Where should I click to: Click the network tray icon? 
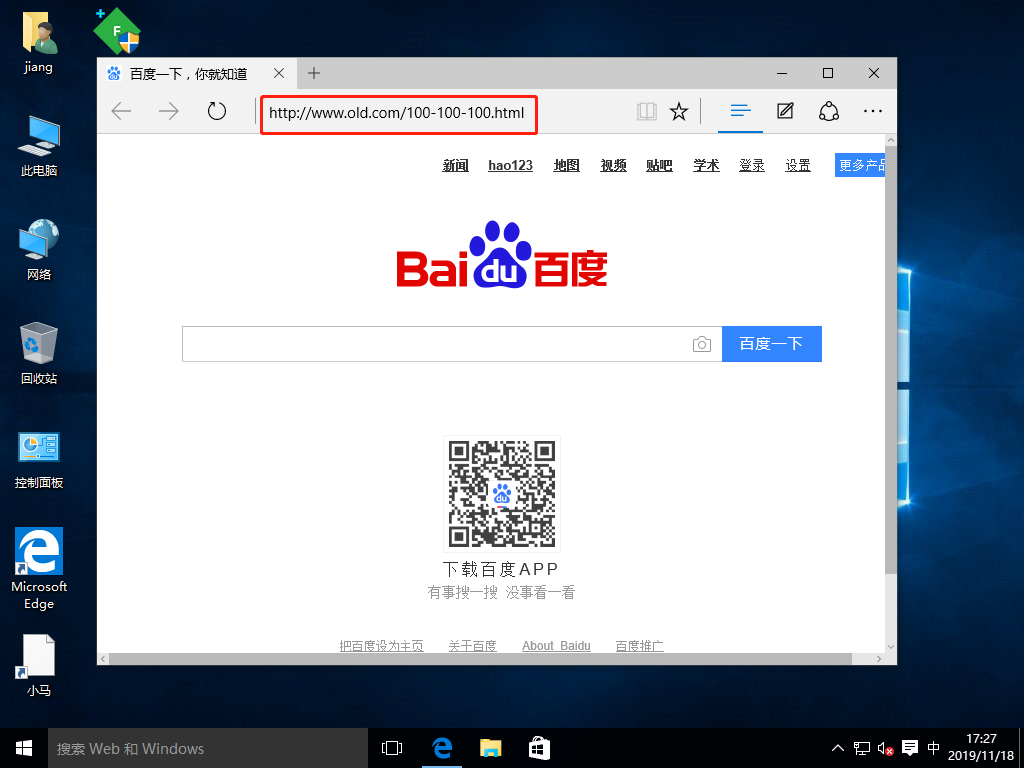[862, 748]
